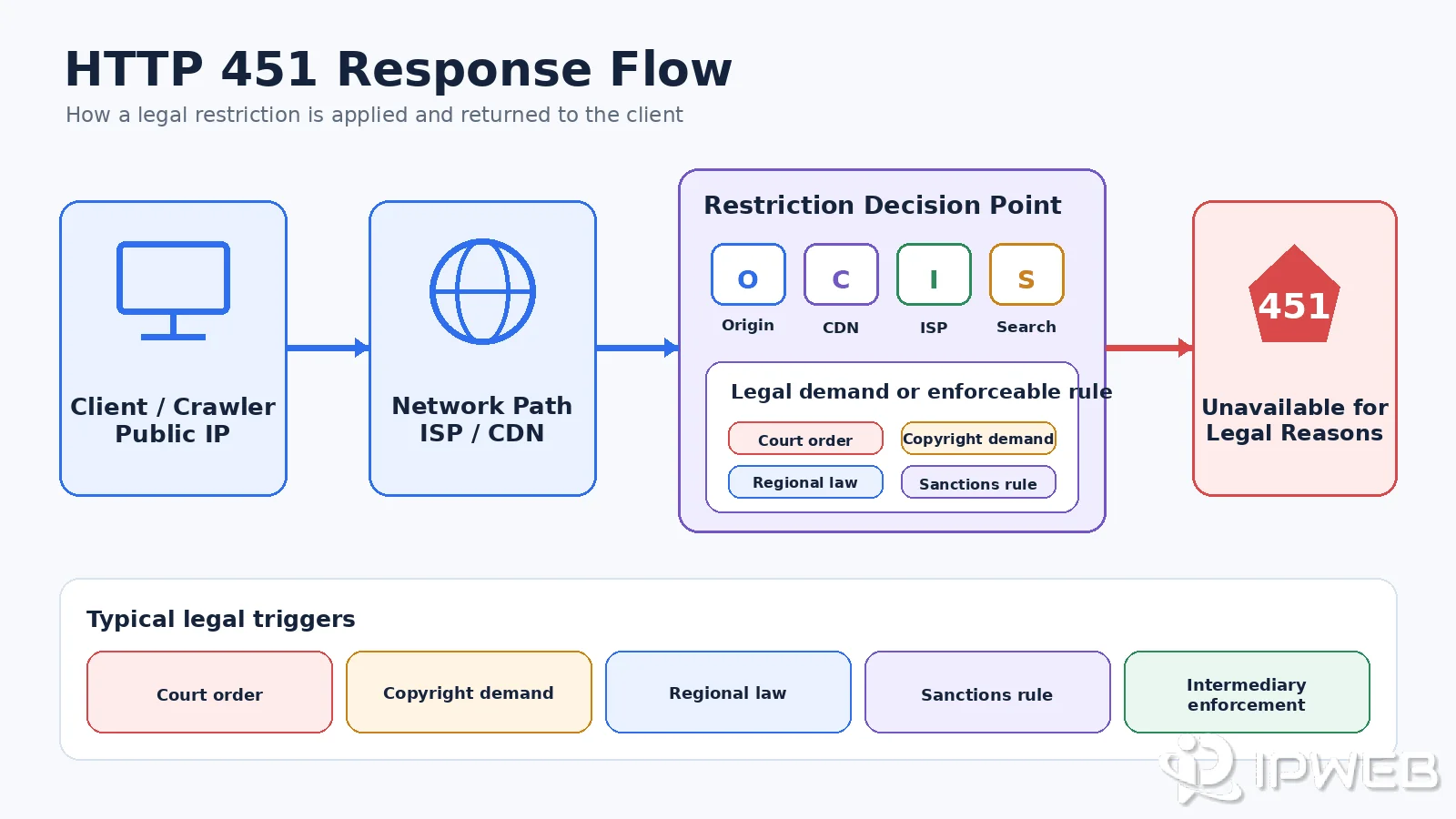Image resolution: width=1456 pixels, height=819 pixels.
Task: Select Copyright demand card under typical triggers
Action: pos(469,693)
